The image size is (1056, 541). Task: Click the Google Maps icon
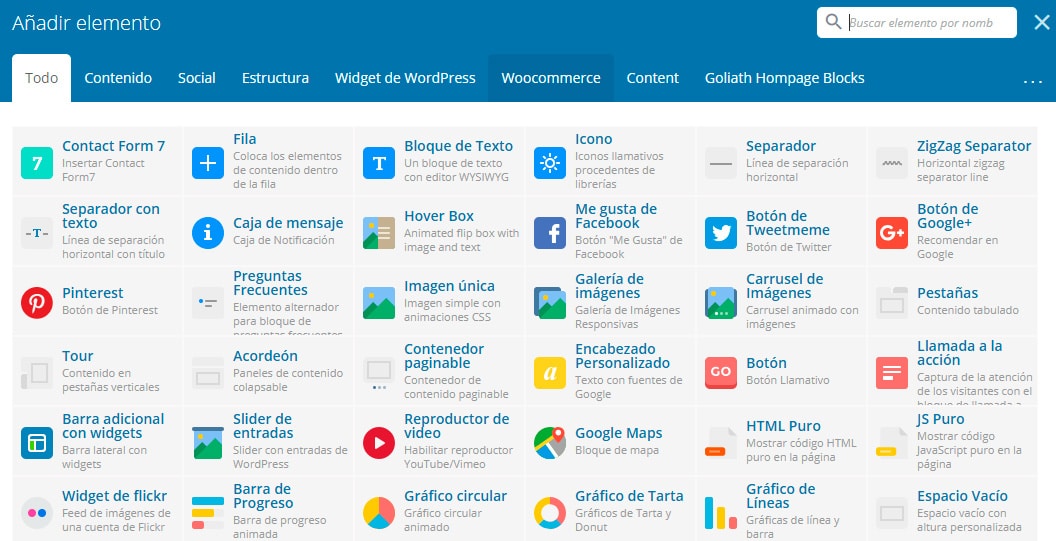(x=550, y=443)
